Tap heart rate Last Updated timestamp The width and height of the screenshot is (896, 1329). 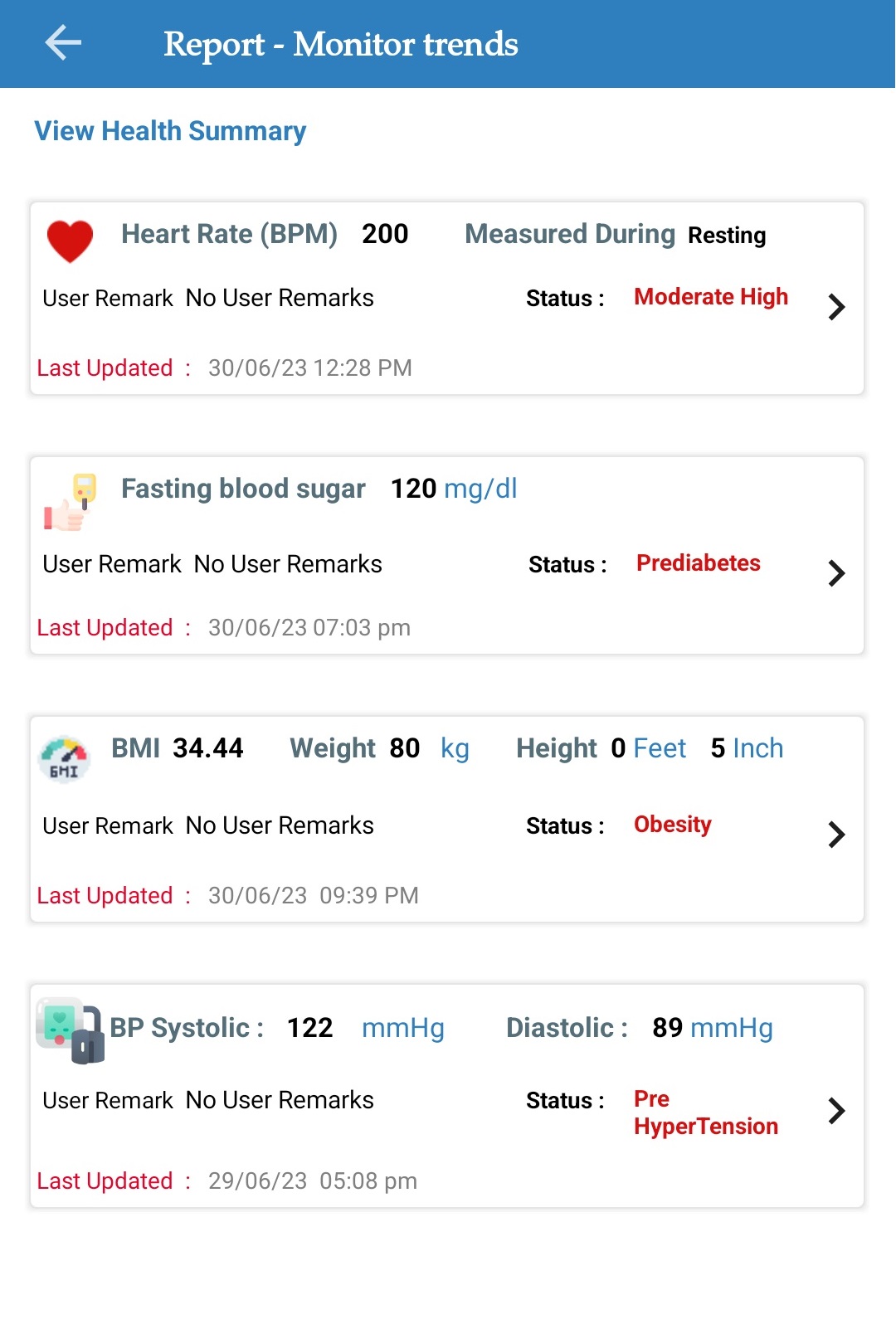310,368
